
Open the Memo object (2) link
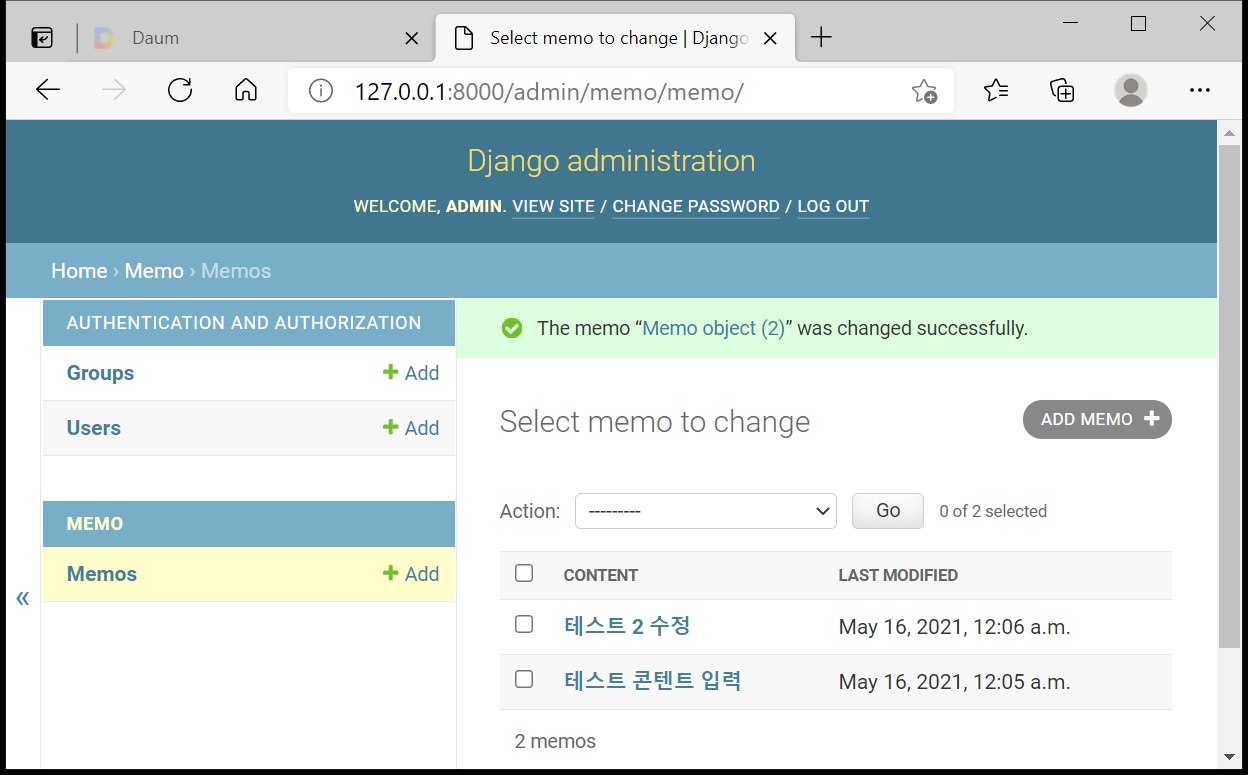point(714,328)
